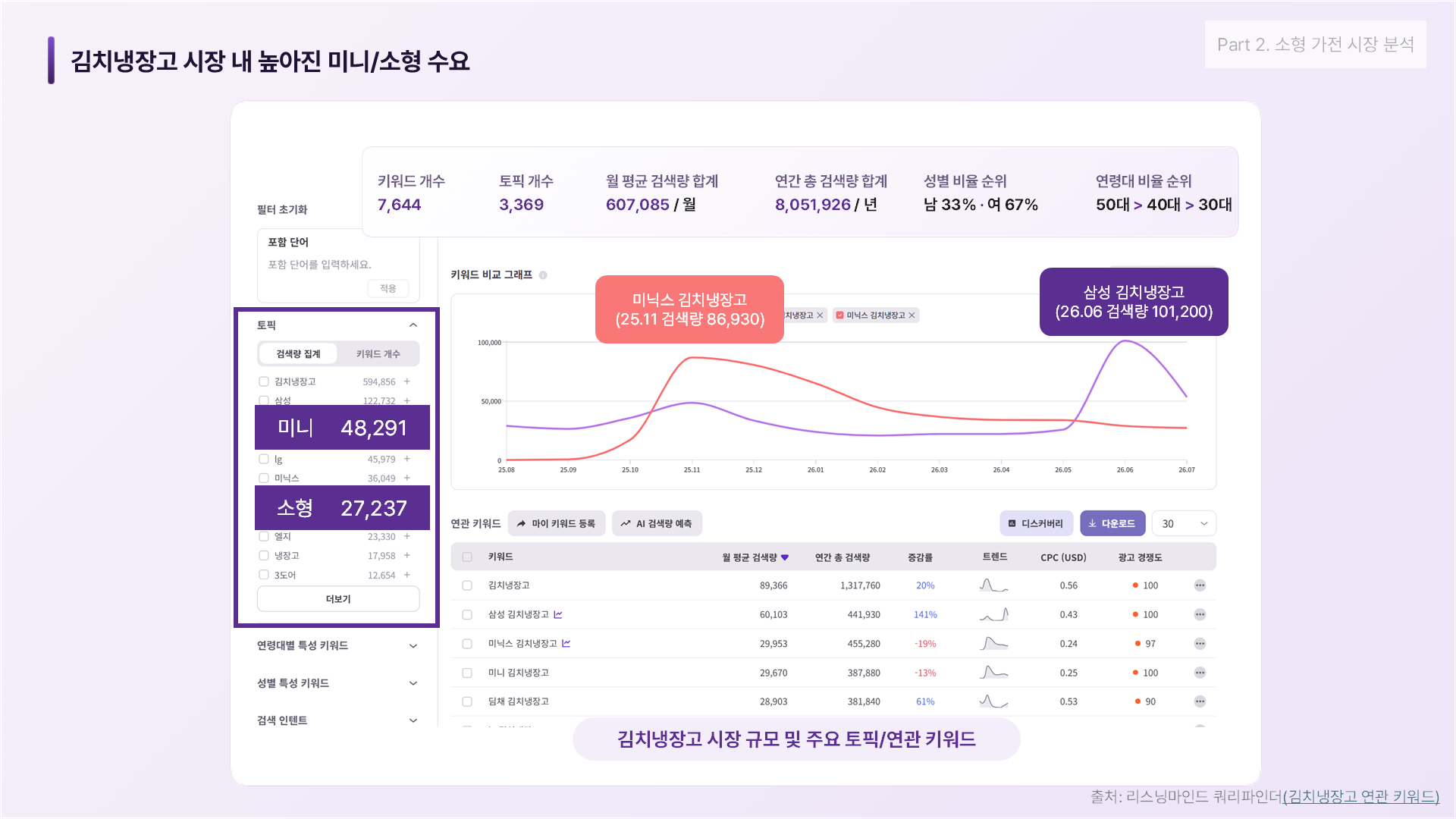Check the 딤채 김치냉장고 table row checkbox

point(467,701)
